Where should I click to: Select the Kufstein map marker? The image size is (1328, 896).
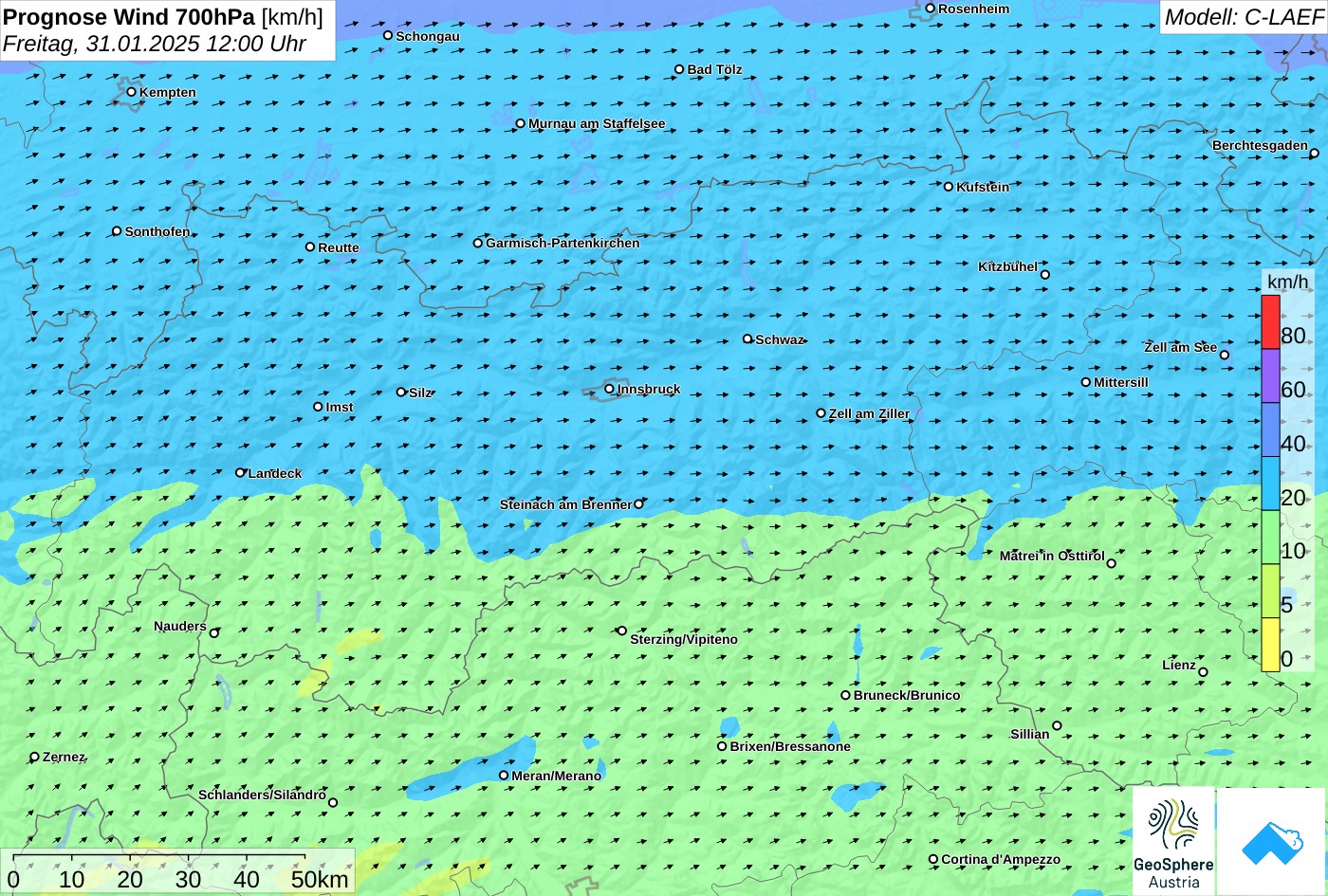(949, 187)
